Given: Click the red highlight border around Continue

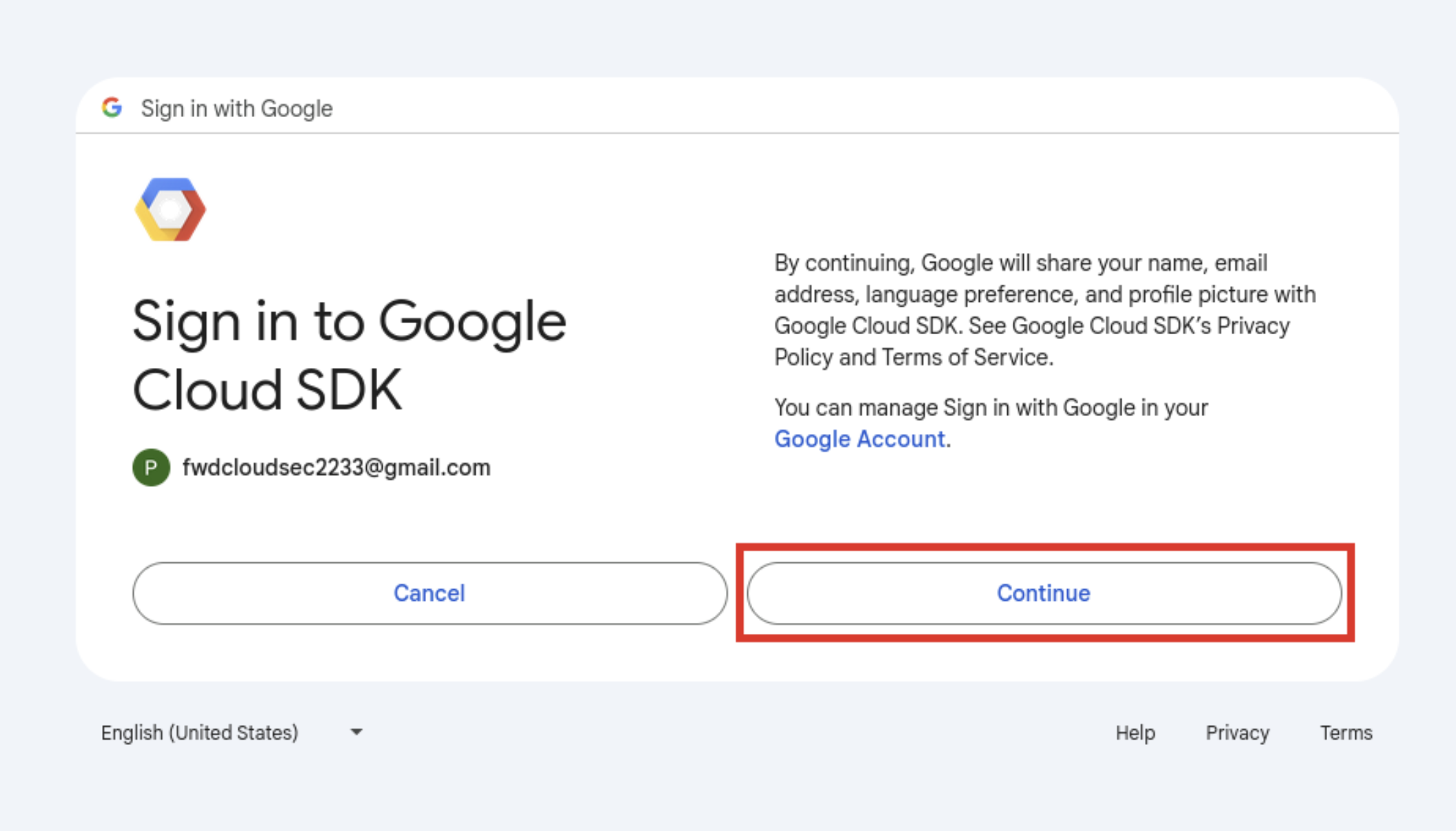Looking at the screenshot, I should point(1044,547).
